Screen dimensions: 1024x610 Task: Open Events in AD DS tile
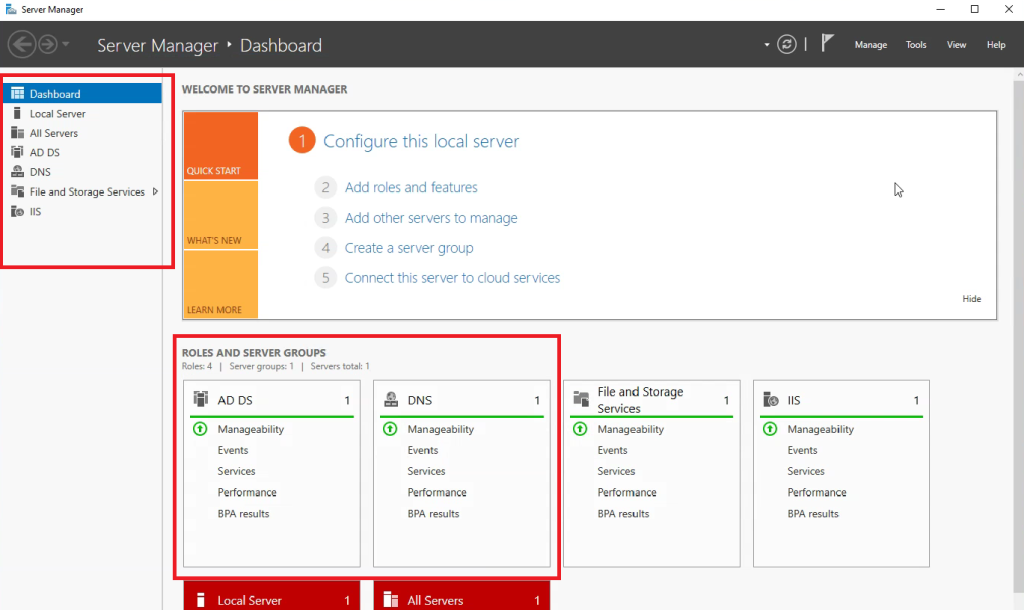pos(232,450)
